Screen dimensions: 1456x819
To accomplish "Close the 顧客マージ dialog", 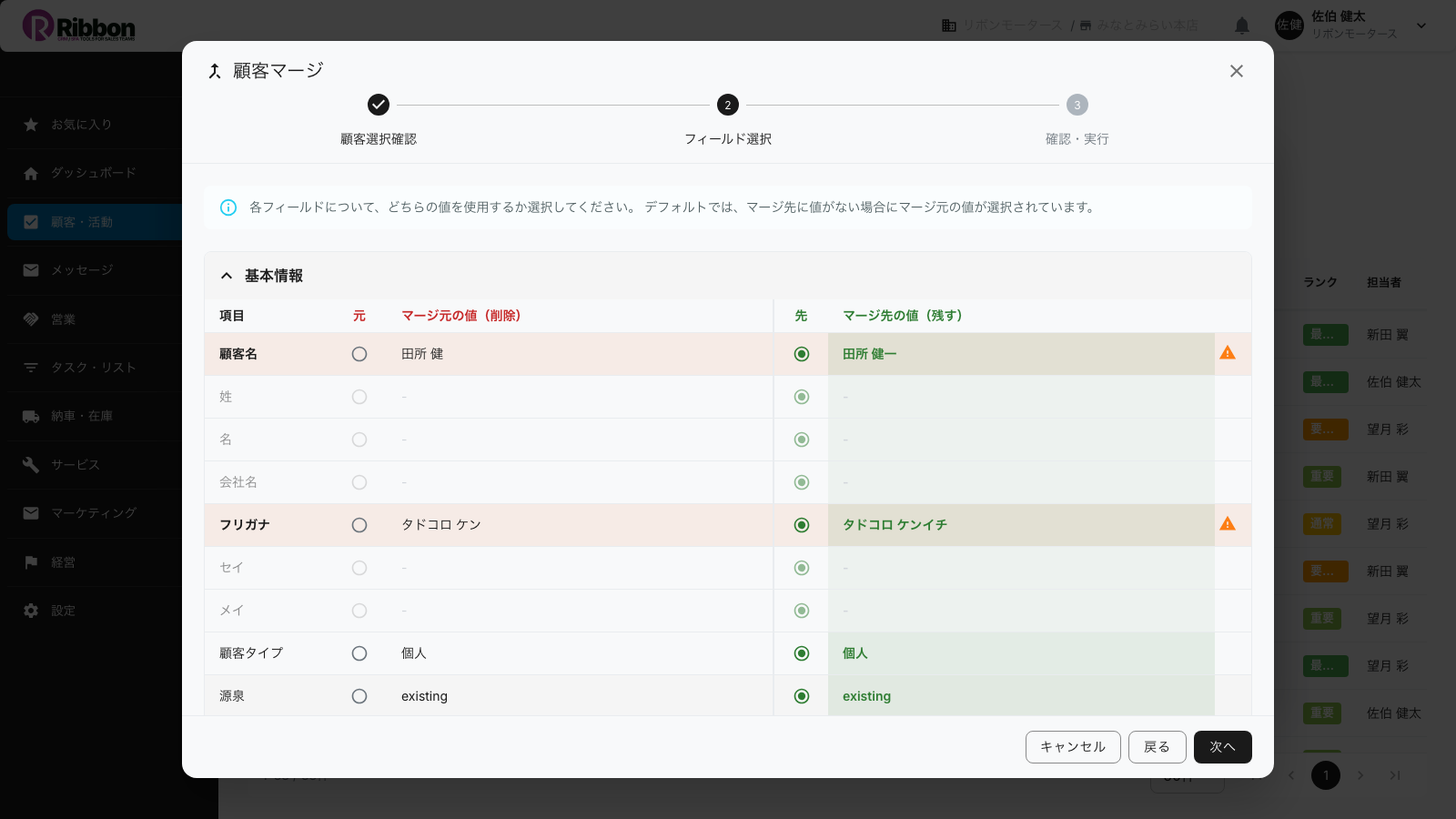I will point(1236,71).
